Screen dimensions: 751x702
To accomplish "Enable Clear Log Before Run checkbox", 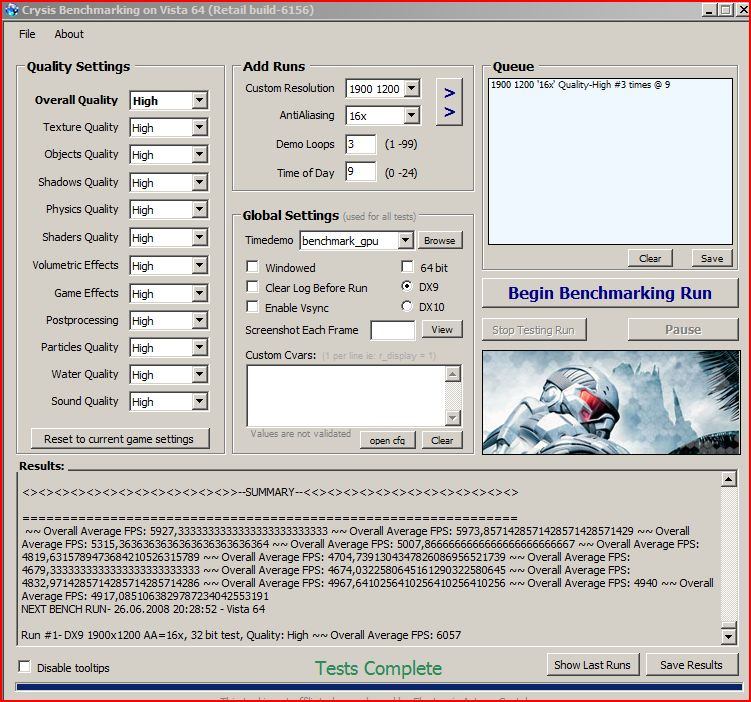I will point(252,287).
